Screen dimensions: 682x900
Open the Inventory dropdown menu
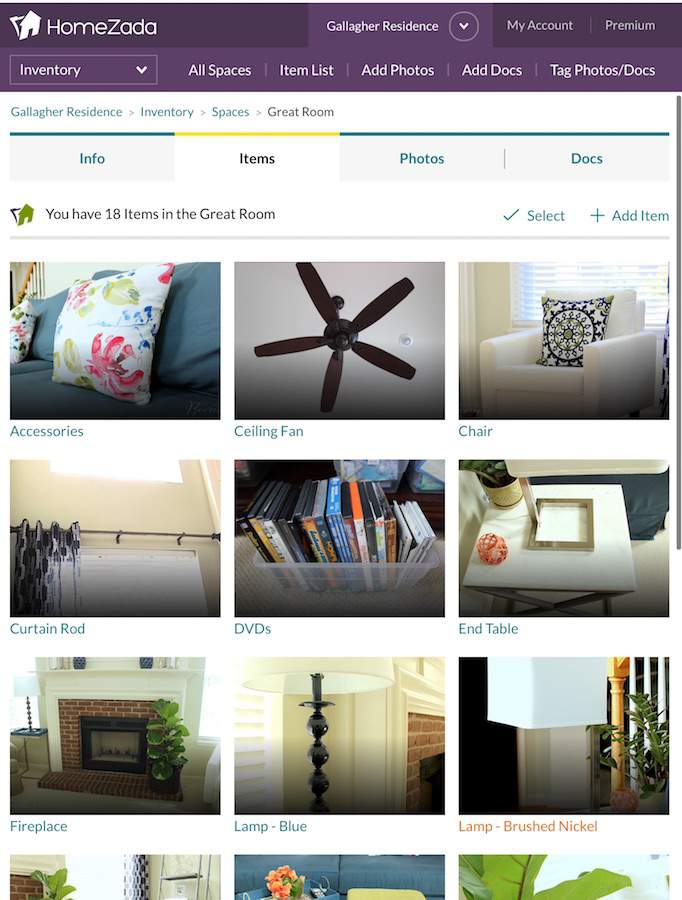click(x=83, y=70)
